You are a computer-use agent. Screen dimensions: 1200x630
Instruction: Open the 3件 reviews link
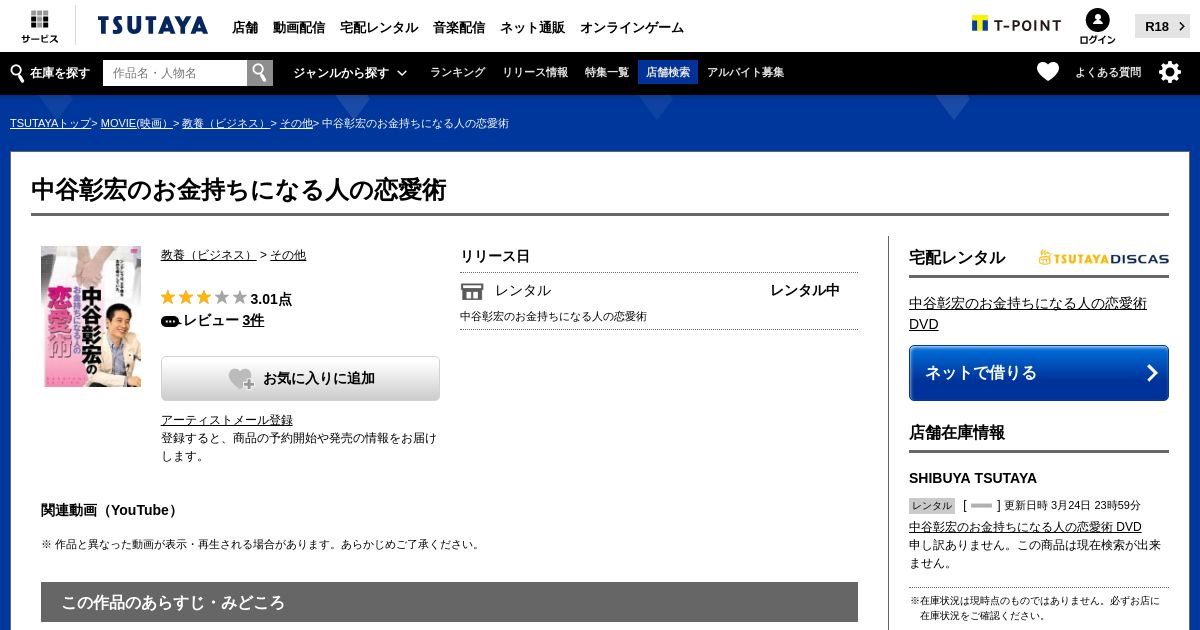tap(253, 321)
